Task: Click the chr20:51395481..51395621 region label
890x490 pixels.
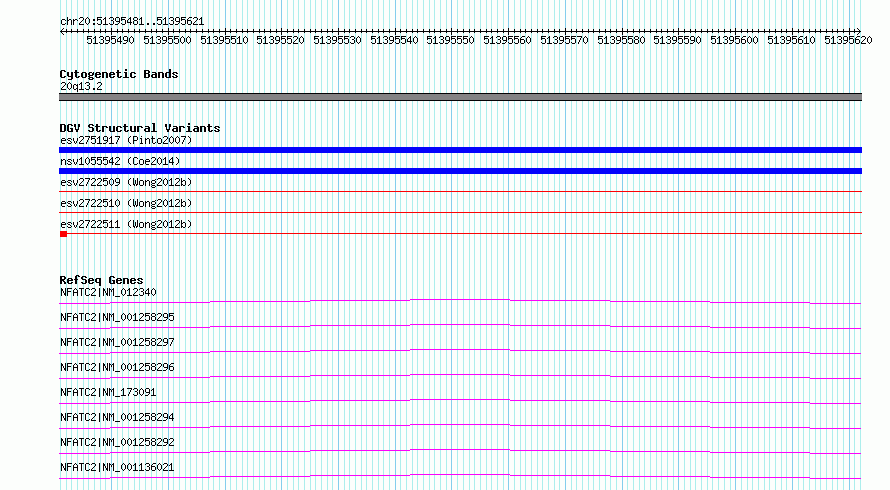Action: pyautogui.click(x=132, y=21)
